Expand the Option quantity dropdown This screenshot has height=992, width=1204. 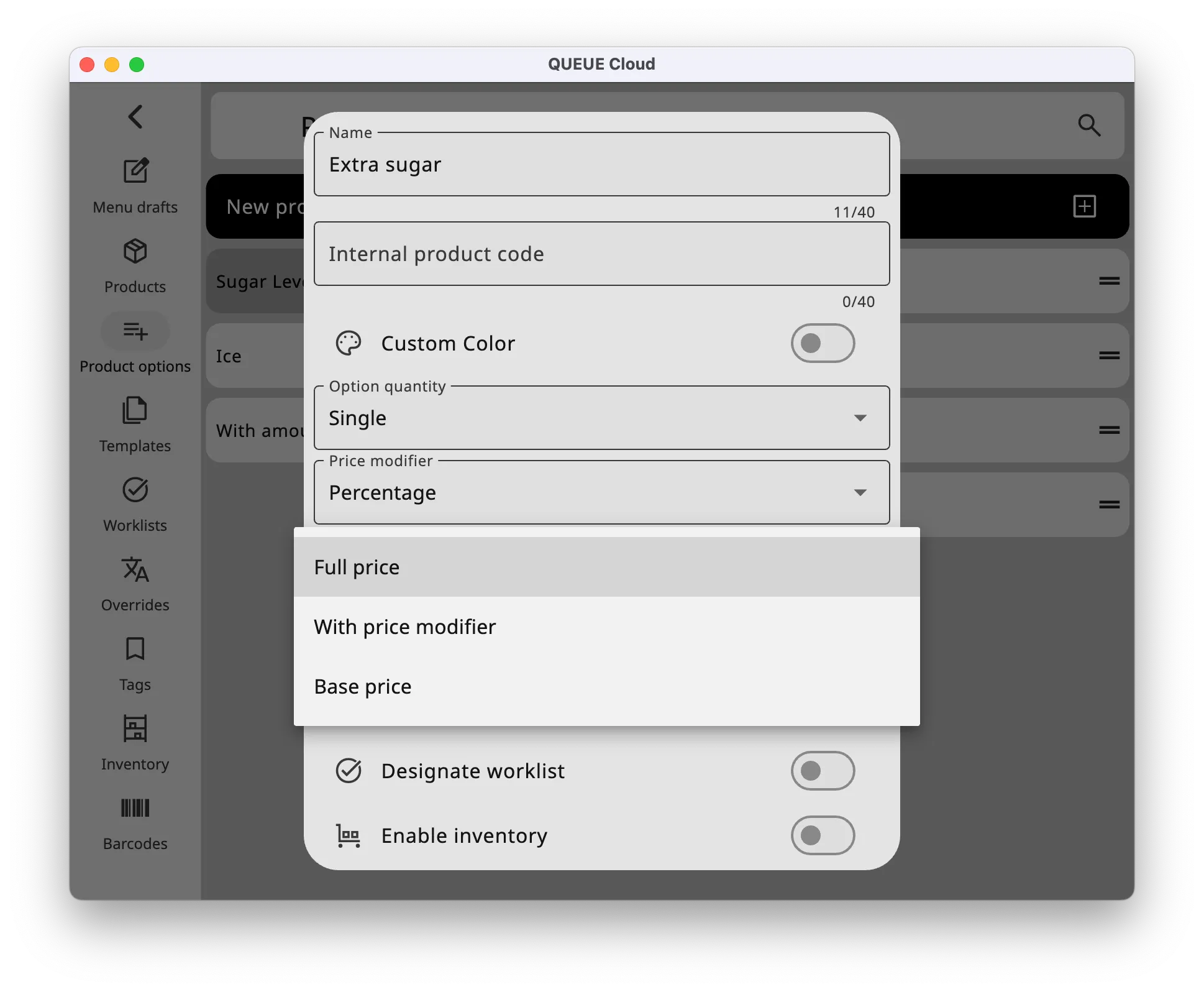click(x=601, y=418)
